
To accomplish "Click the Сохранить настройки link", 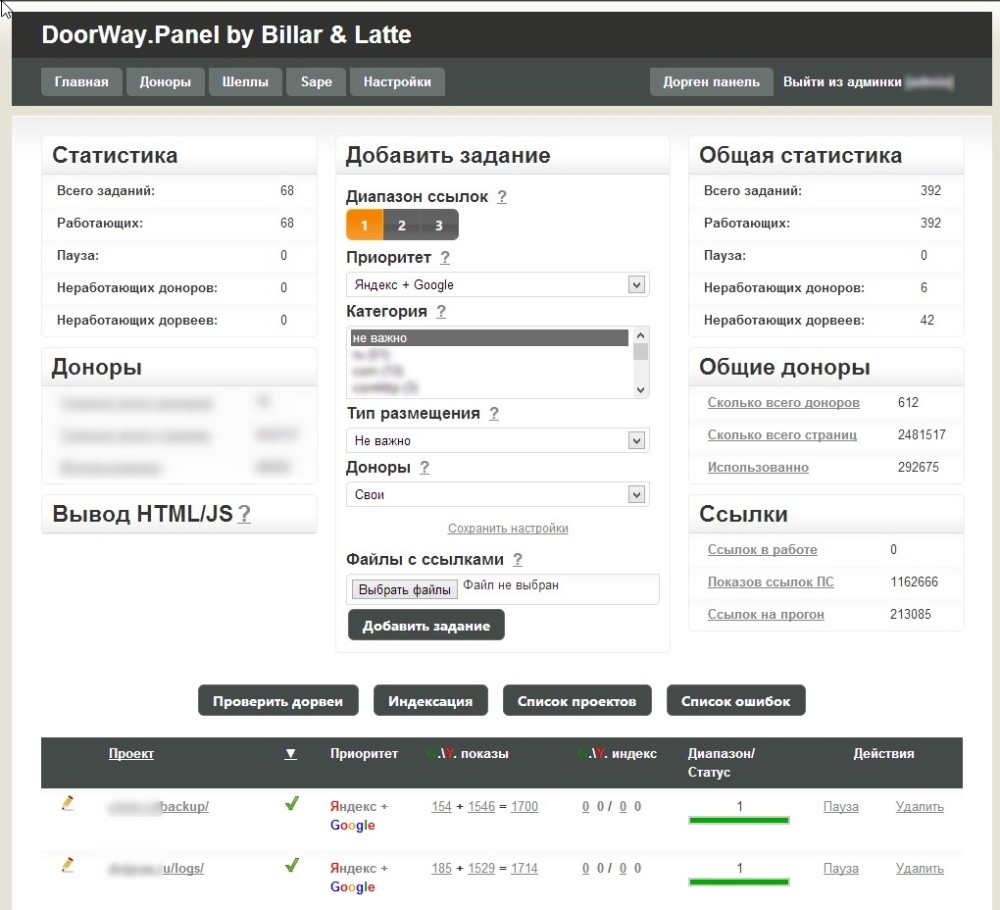I will [508, 528].
